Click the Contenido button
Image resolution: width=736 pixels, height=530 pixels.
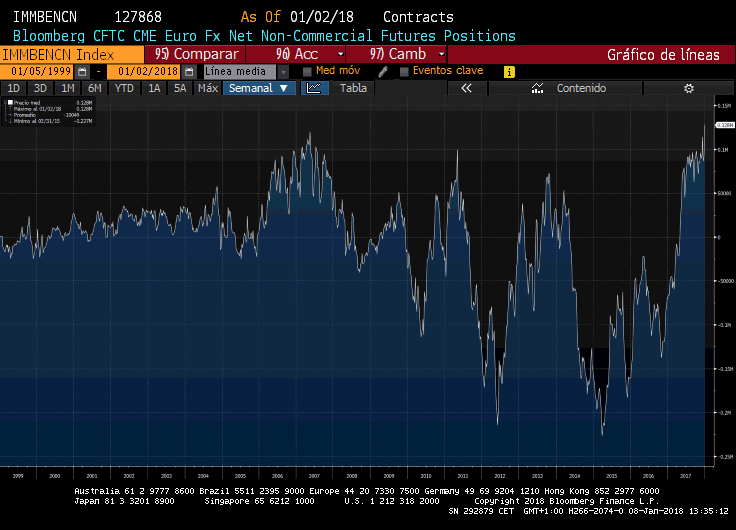pos(565,88)
